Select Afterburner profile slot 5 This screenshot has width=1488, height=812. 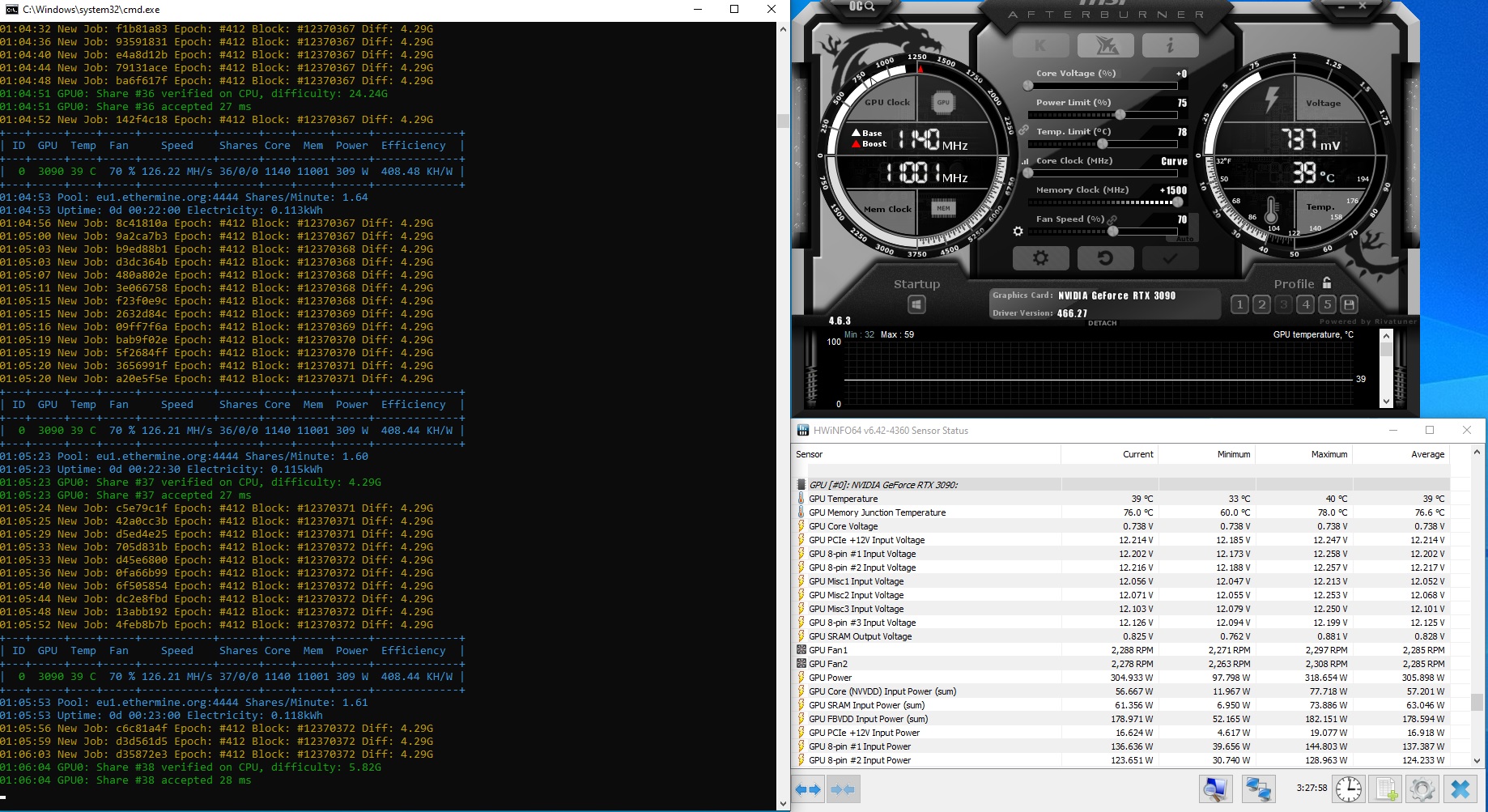tap(1327, 304)
